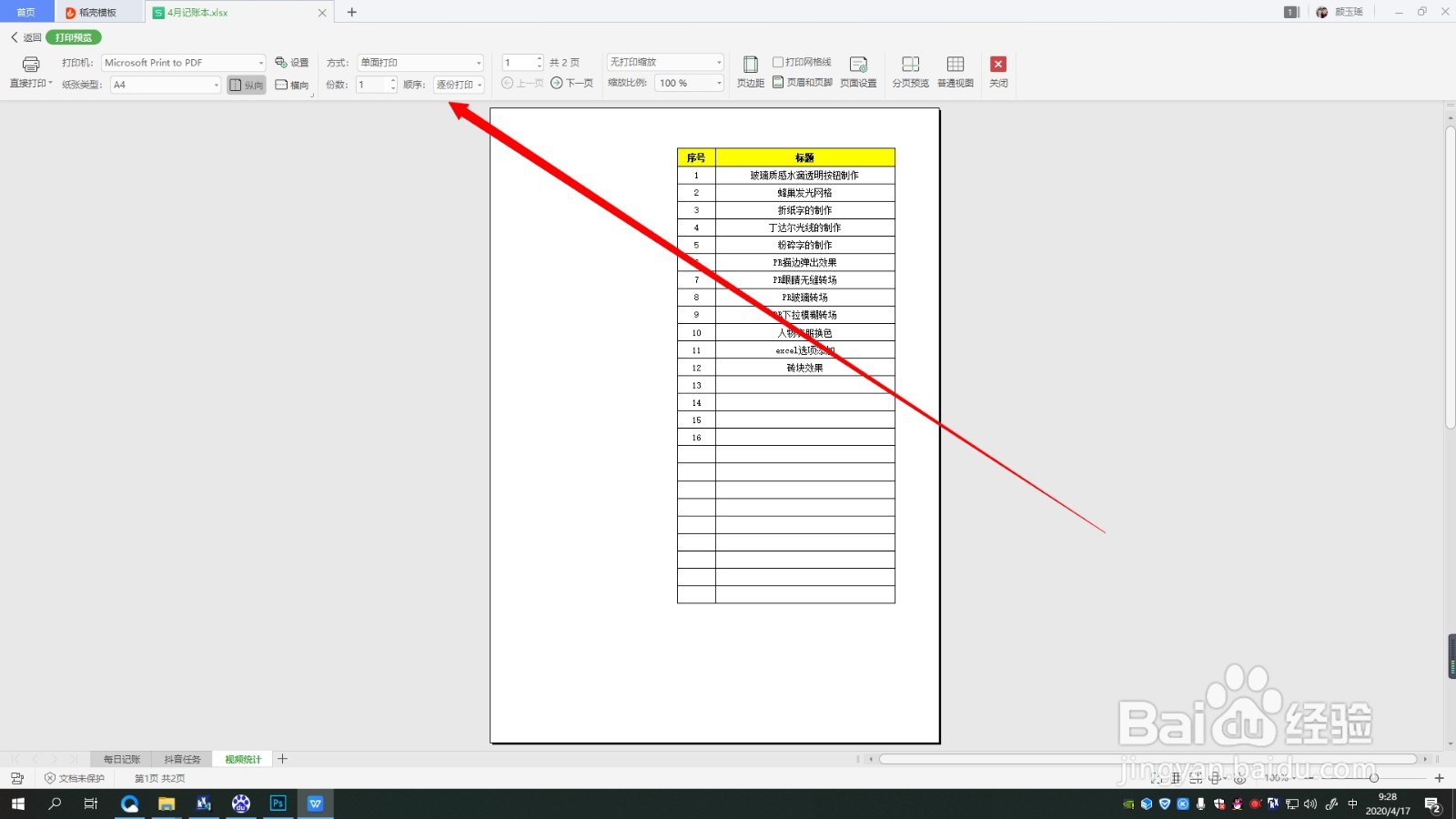Click 第1页 共2页 status text
The height and width of the screenshot is (819, 1456).
pyautogui.click(x=159, y=778)
